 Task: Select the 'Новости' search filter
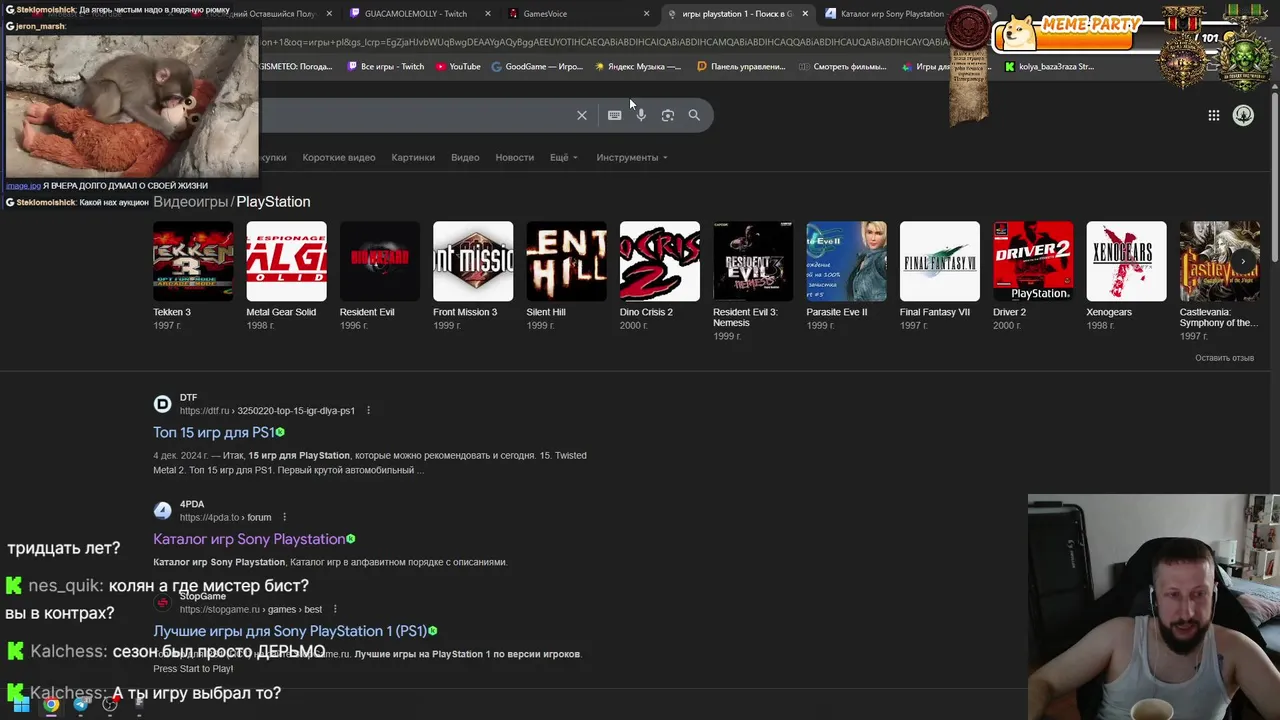pyautogui.click(x=514, y=157)
